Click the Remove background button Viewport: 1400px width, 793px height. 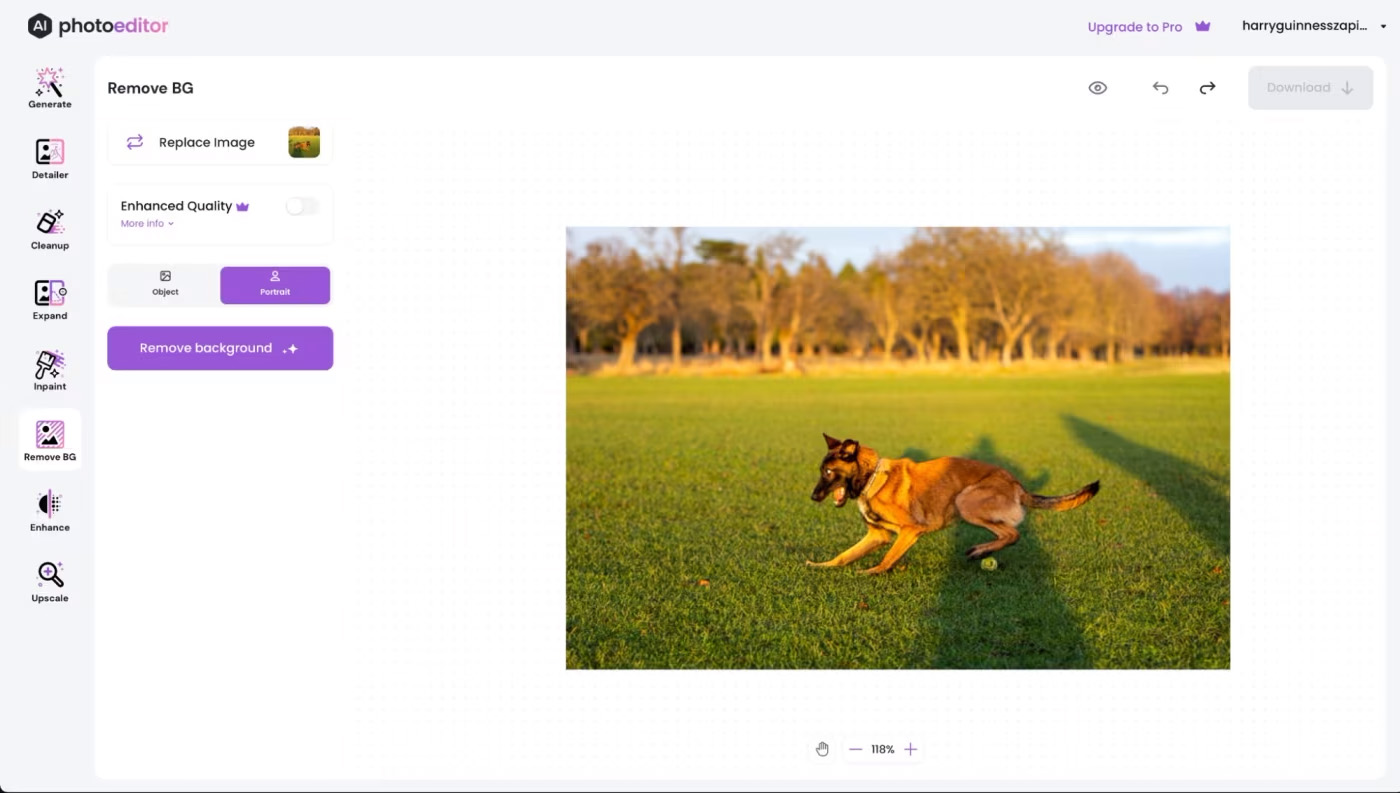click(220, 348)
